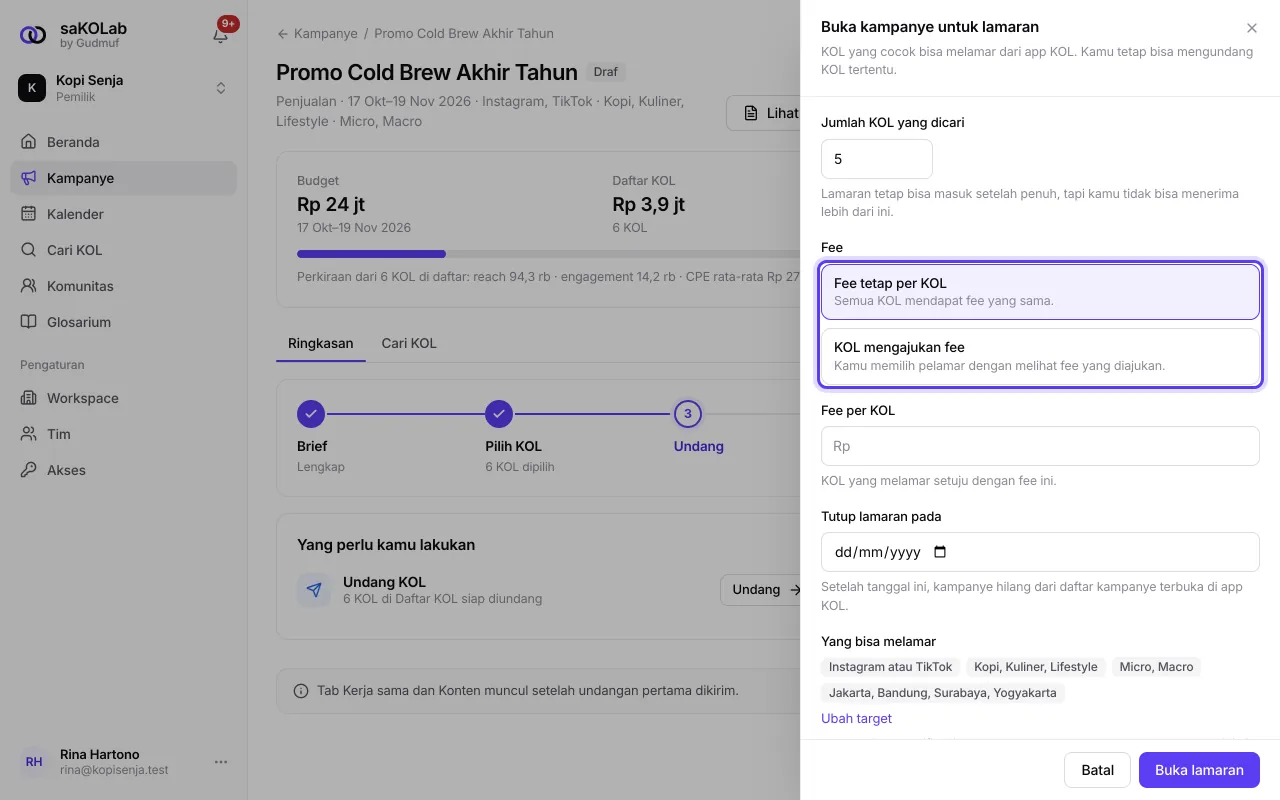
Task: Open Kampanye in sidebar
Action: [x=124, y=178]
